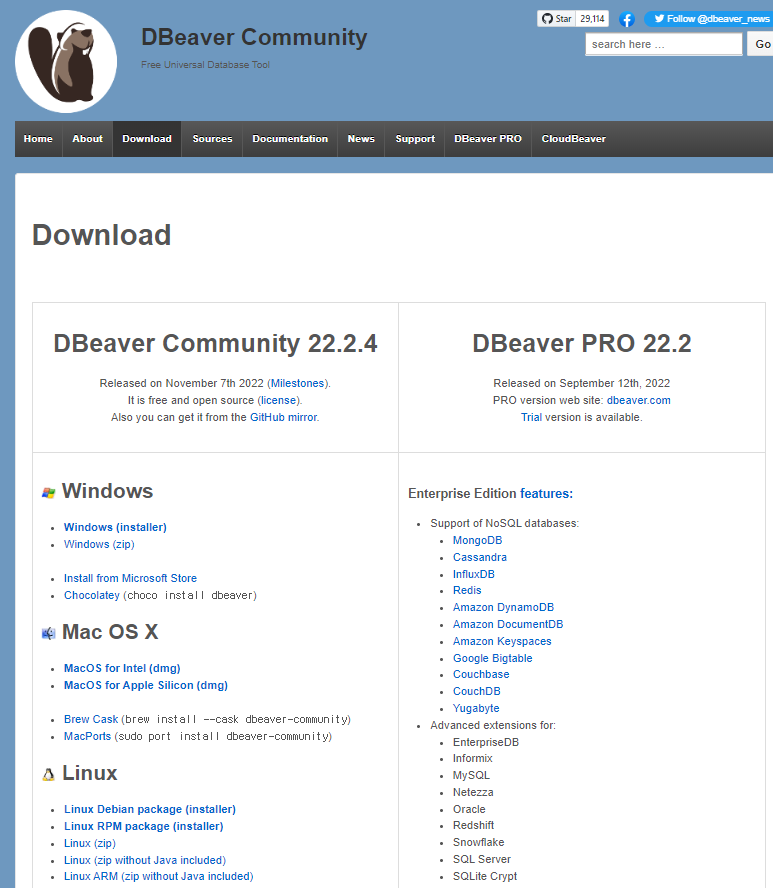The image size is (773, 888).
Task: Open the Documentation menu item
Action: [290, 139]
